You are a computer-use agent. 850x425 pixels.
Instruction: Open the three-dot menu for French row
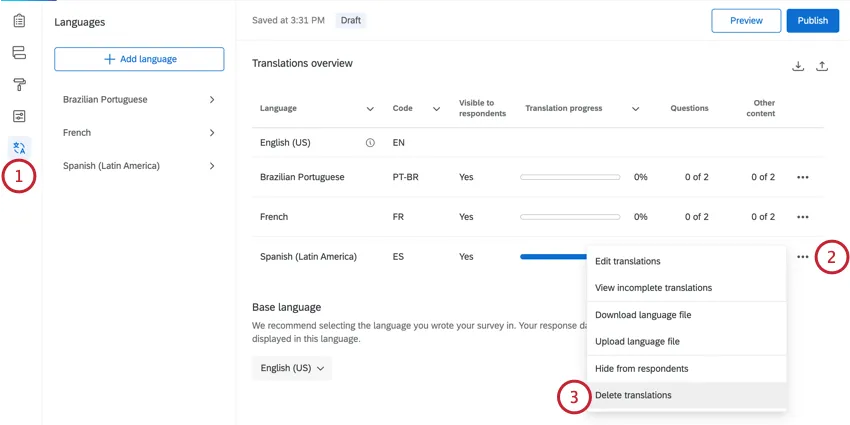pyautogui.click(x=802, y=217)
